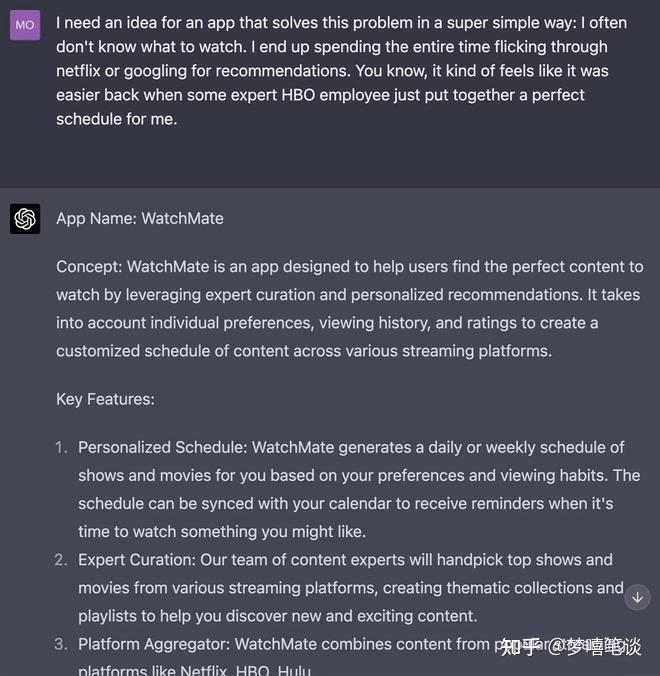Image resolution: width=660 pixels, height=676 pixels.
Task: Click the purple MO user avatar
Action: 25,25
